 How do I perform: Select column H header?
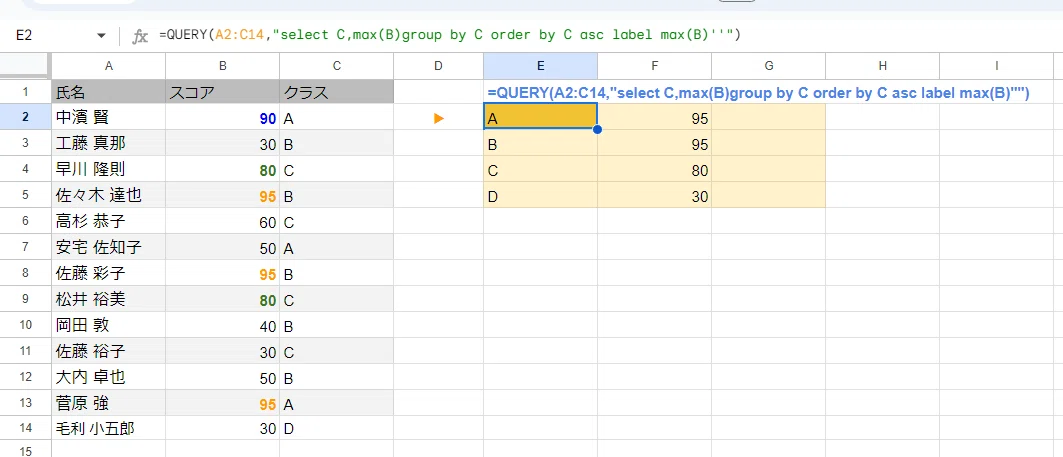[x=883, y=66]
